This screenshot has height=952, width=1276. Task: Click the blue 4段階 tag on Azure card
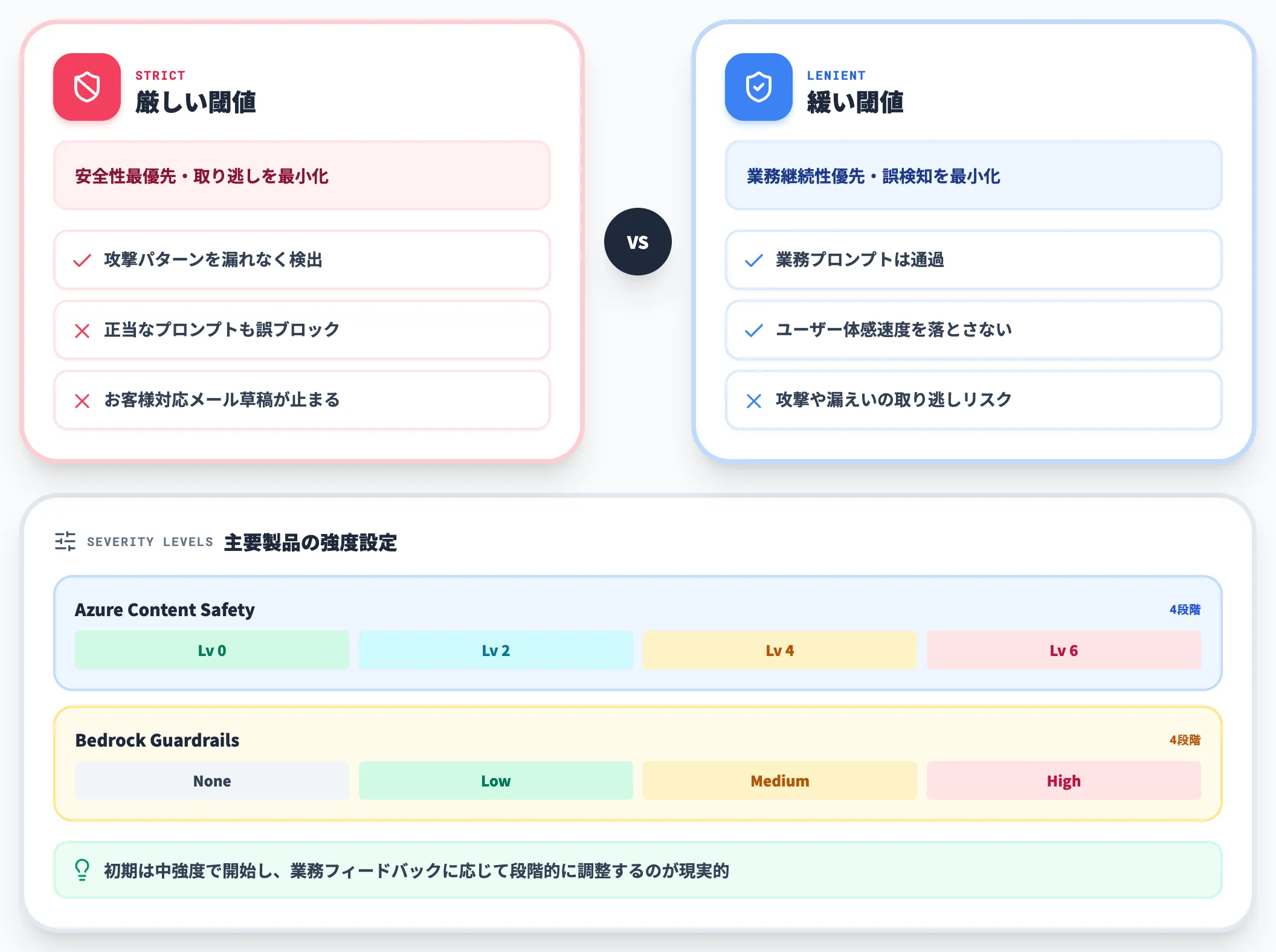point(1185,609)
